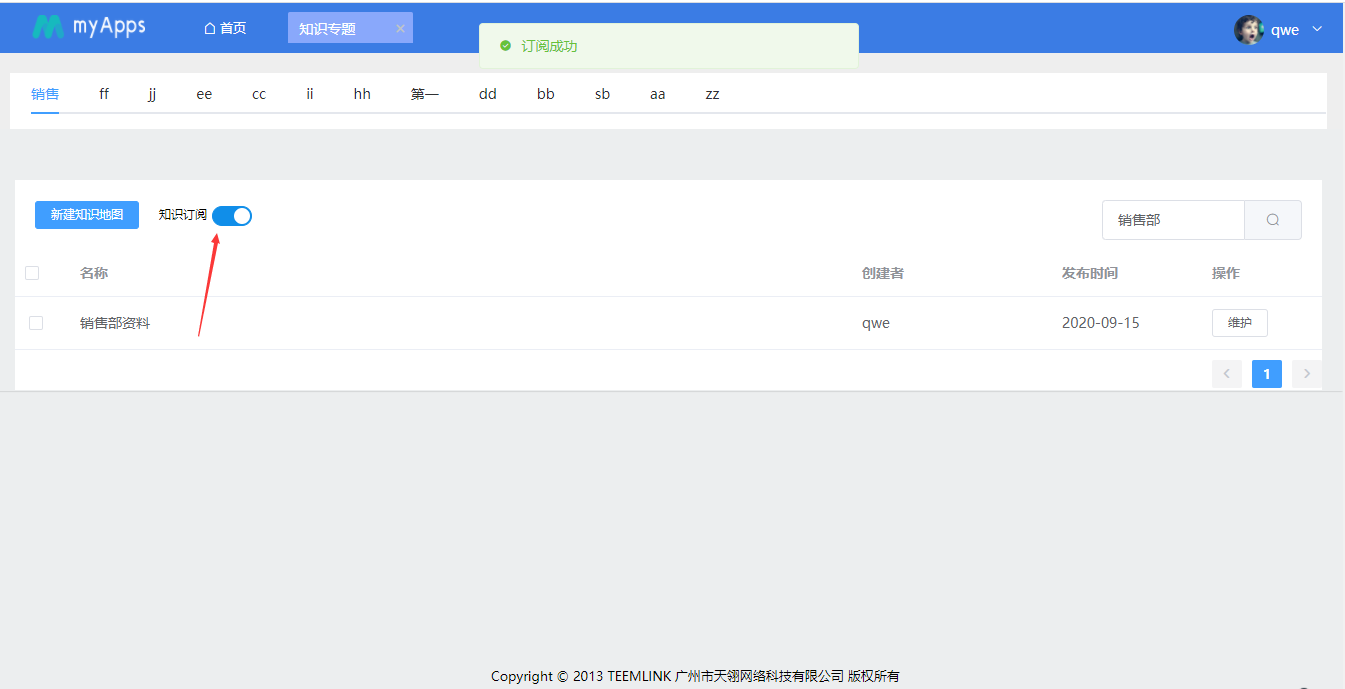Screen dimensions: 1345x689
Task: Click the 创建者 column header
Action: 883,273
